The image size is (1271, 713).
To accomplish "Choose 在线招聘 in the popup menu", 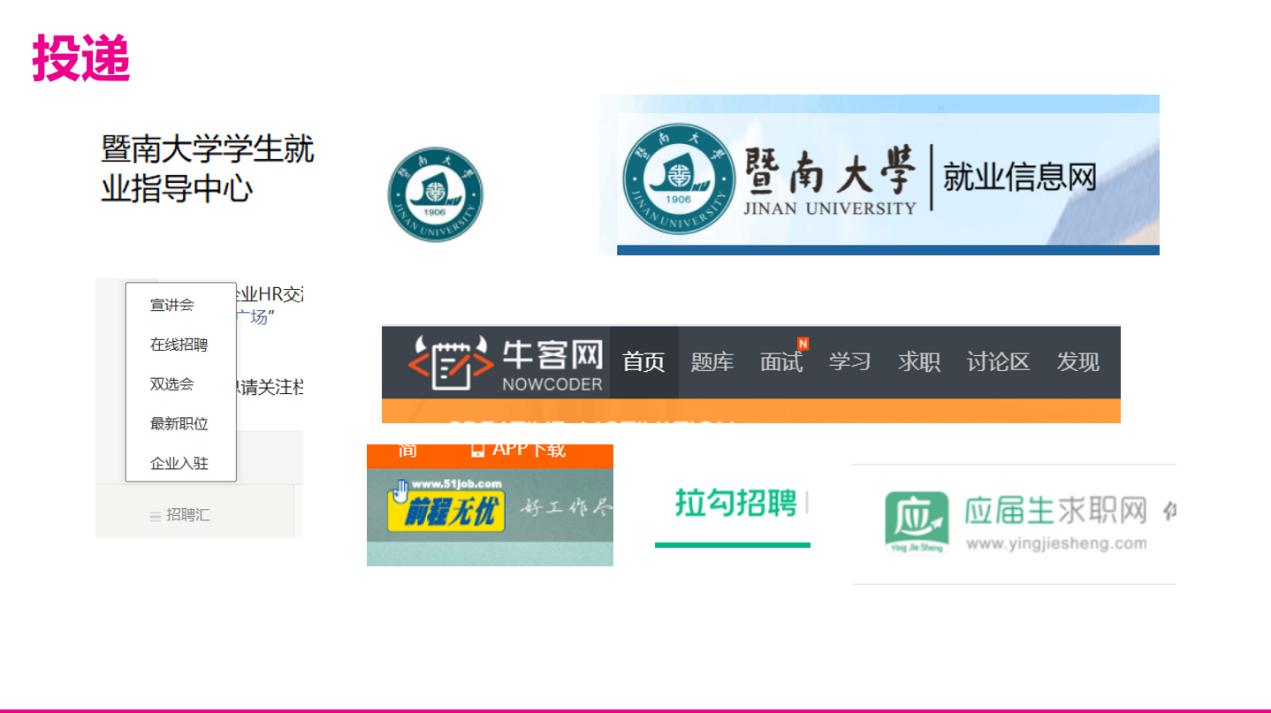I will click(179, 345).
